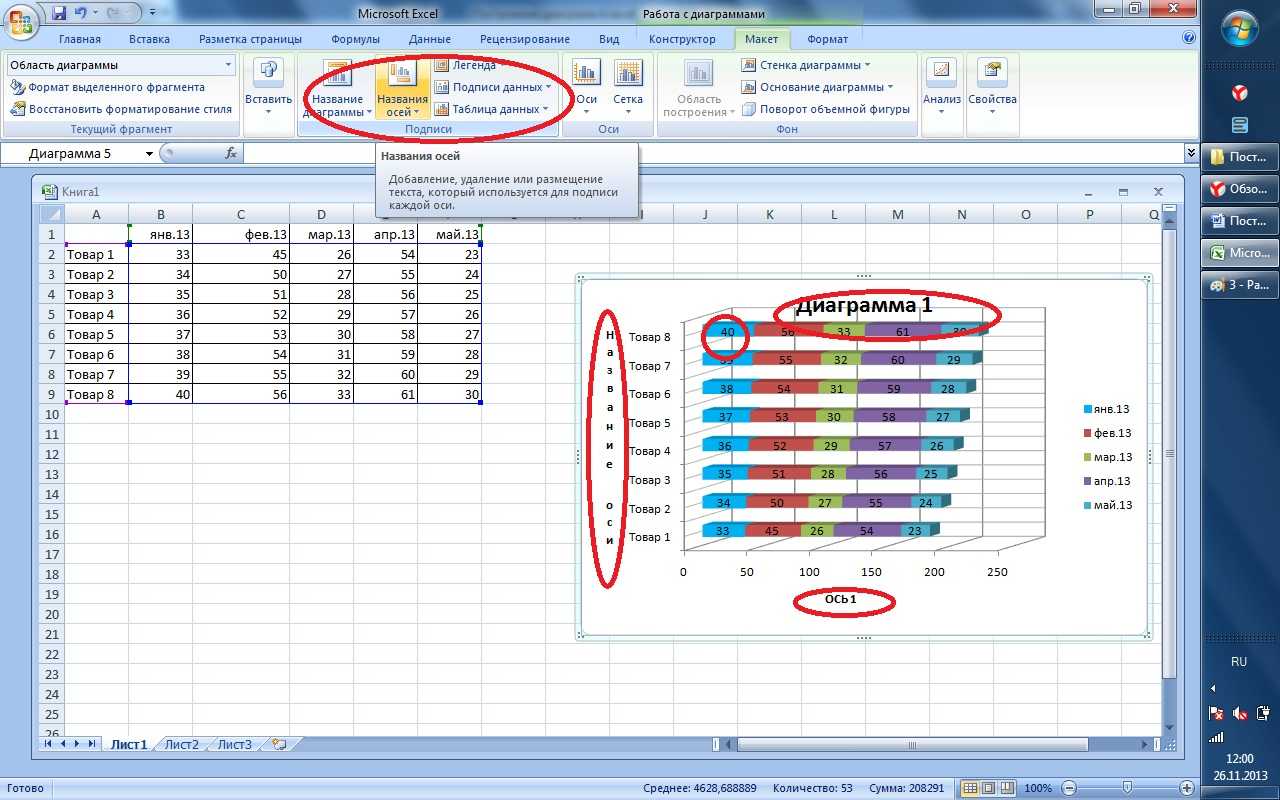Screen dimensions: 1280x800
Task: Expand the Подписи данных dropdown
Action: click(548, 87)
